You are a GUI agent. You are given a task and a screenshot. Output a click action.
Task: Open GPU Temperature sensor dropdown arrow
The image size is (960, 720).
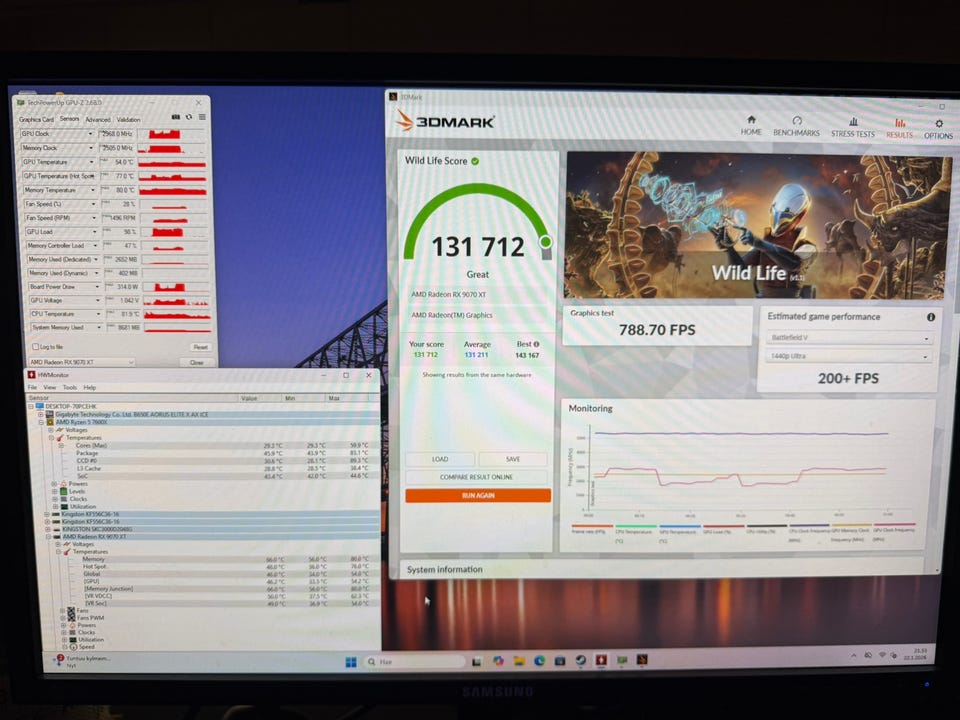pyautogui.click(x=92, y=162)
